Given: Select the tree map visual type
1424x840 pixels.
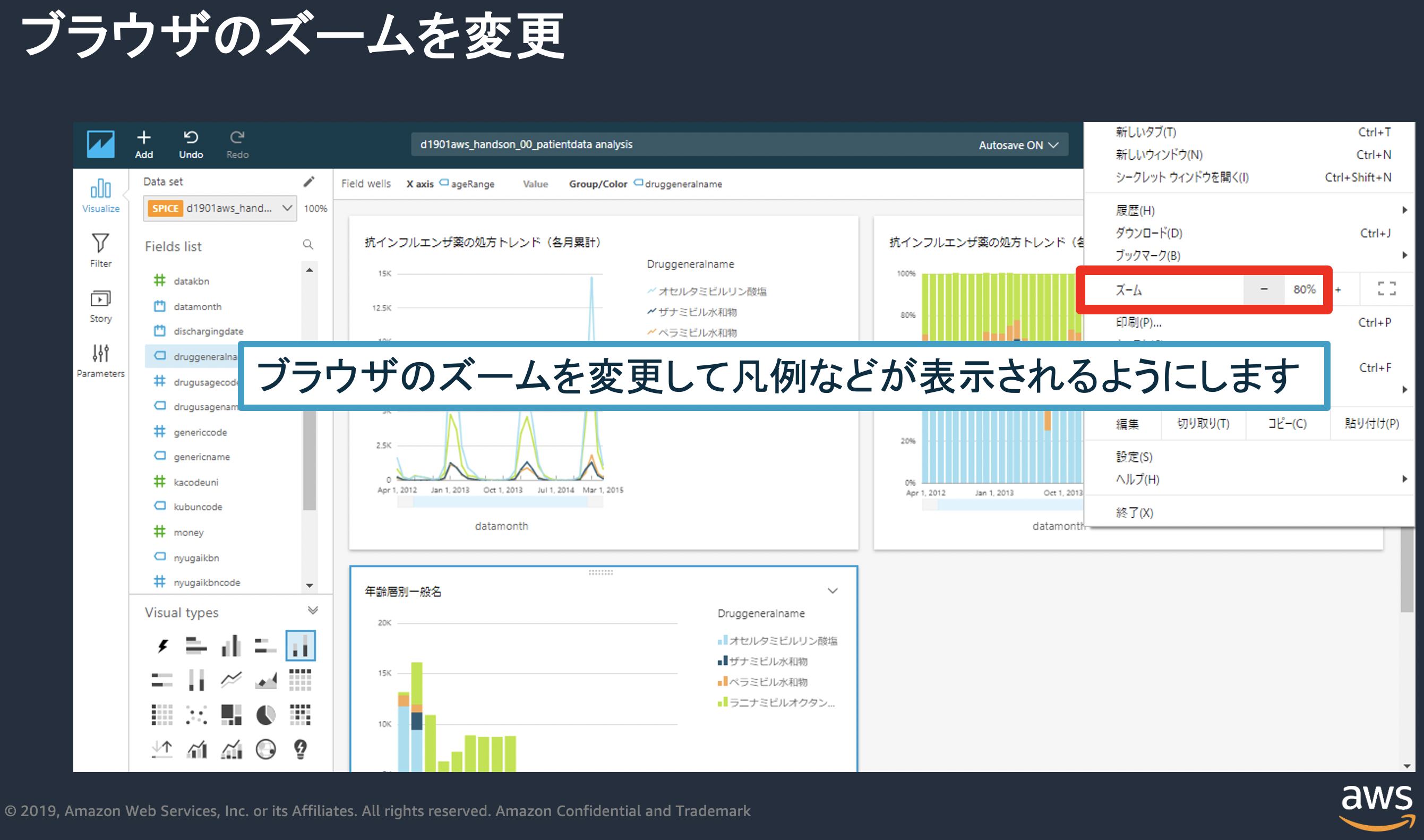Looking at the screenshot, I should (231, 715).
